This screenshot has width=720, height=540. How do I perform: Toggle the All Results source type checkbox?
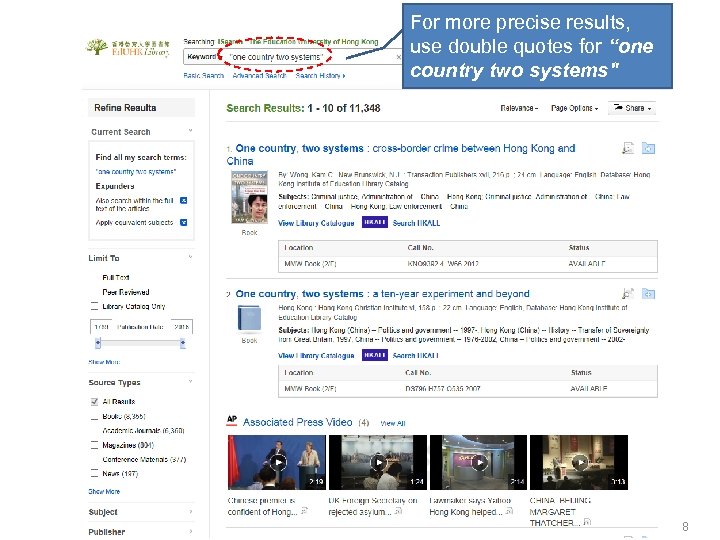pos(95,402)
